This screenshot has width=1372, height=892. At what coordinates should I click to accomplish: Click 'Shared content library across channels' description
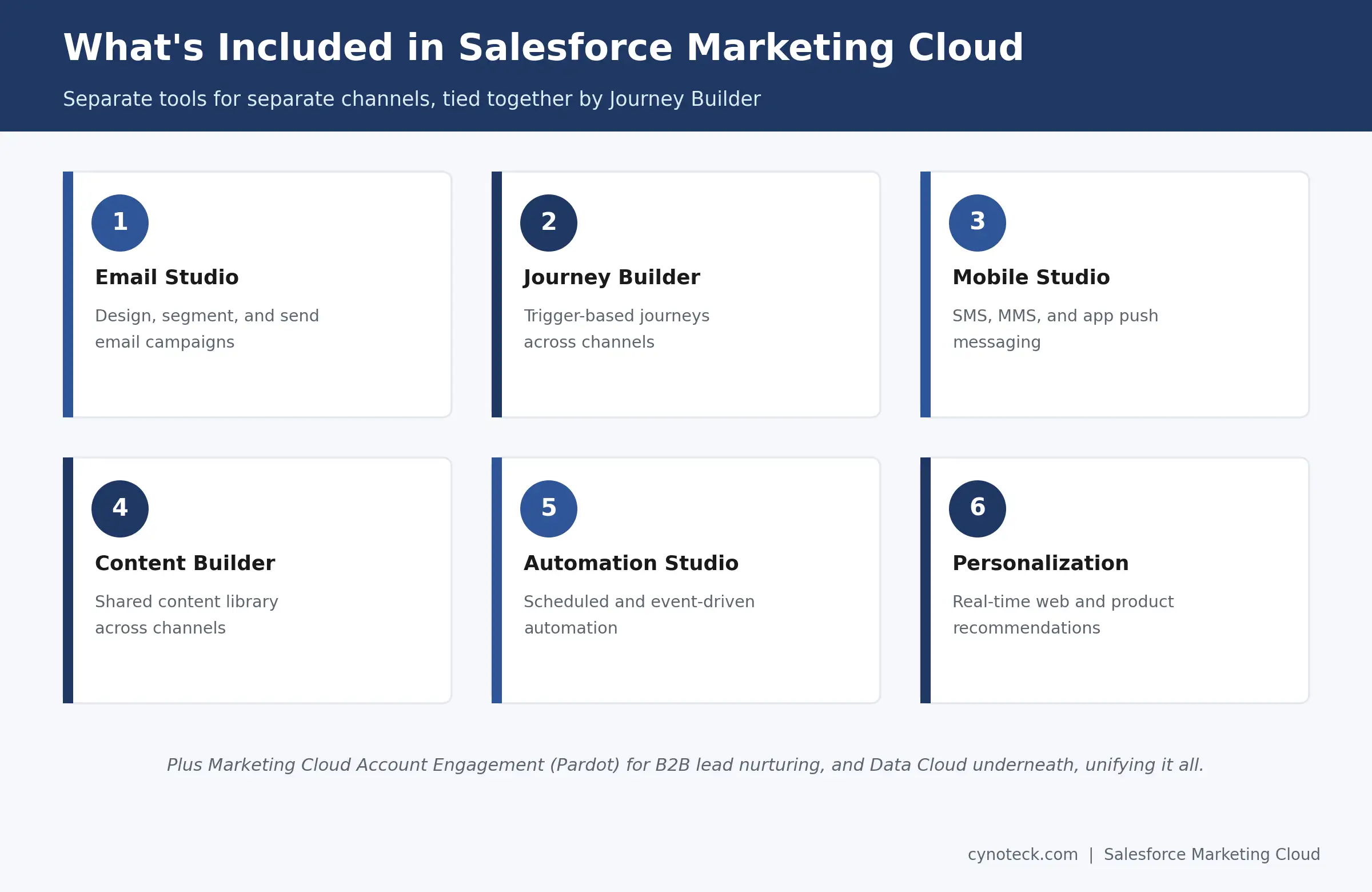[x=187, y=615]
